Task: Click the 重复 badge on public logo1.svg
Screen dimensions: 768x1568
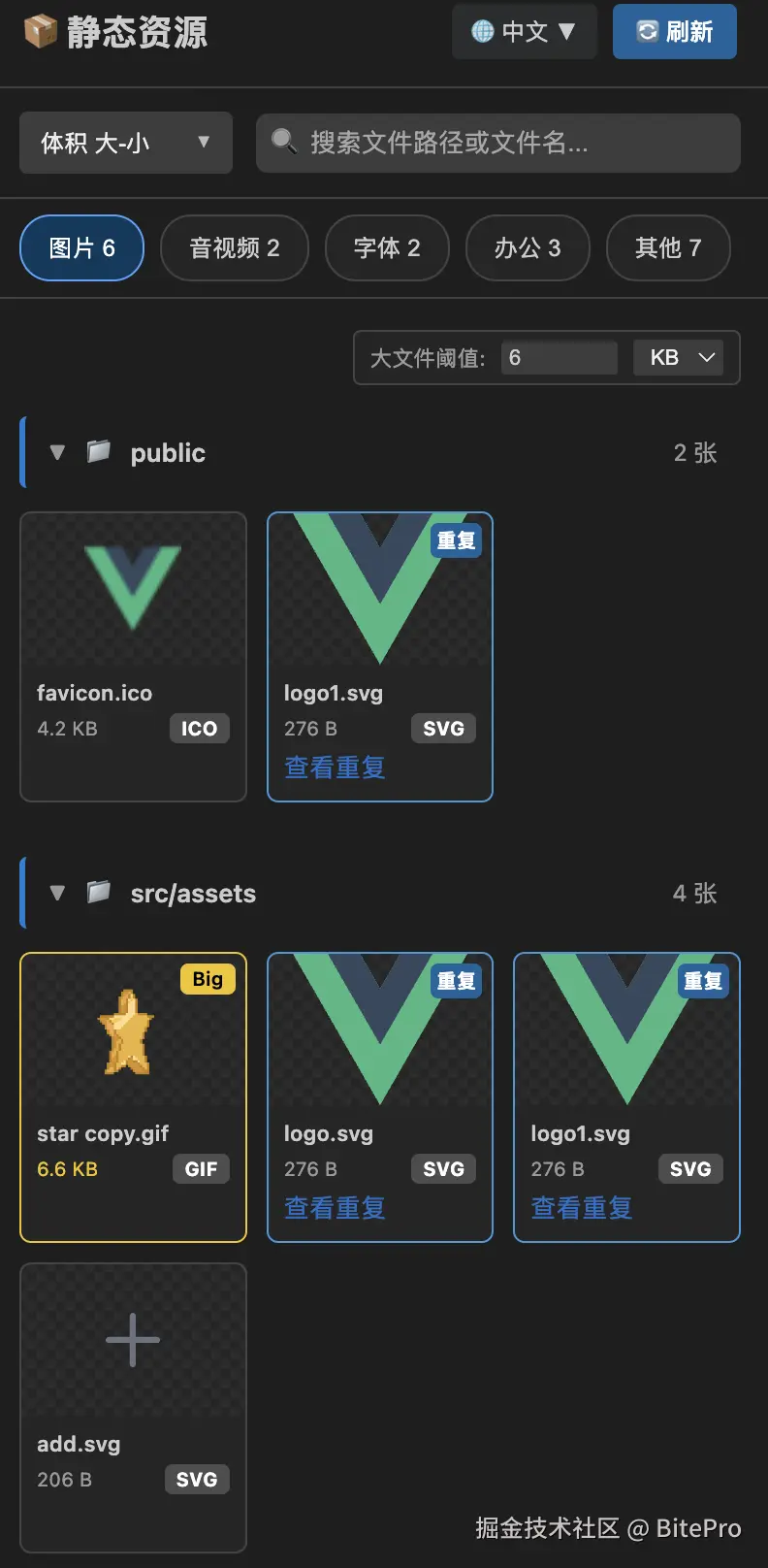Action: pyautogui.click(x=456, y=540)
